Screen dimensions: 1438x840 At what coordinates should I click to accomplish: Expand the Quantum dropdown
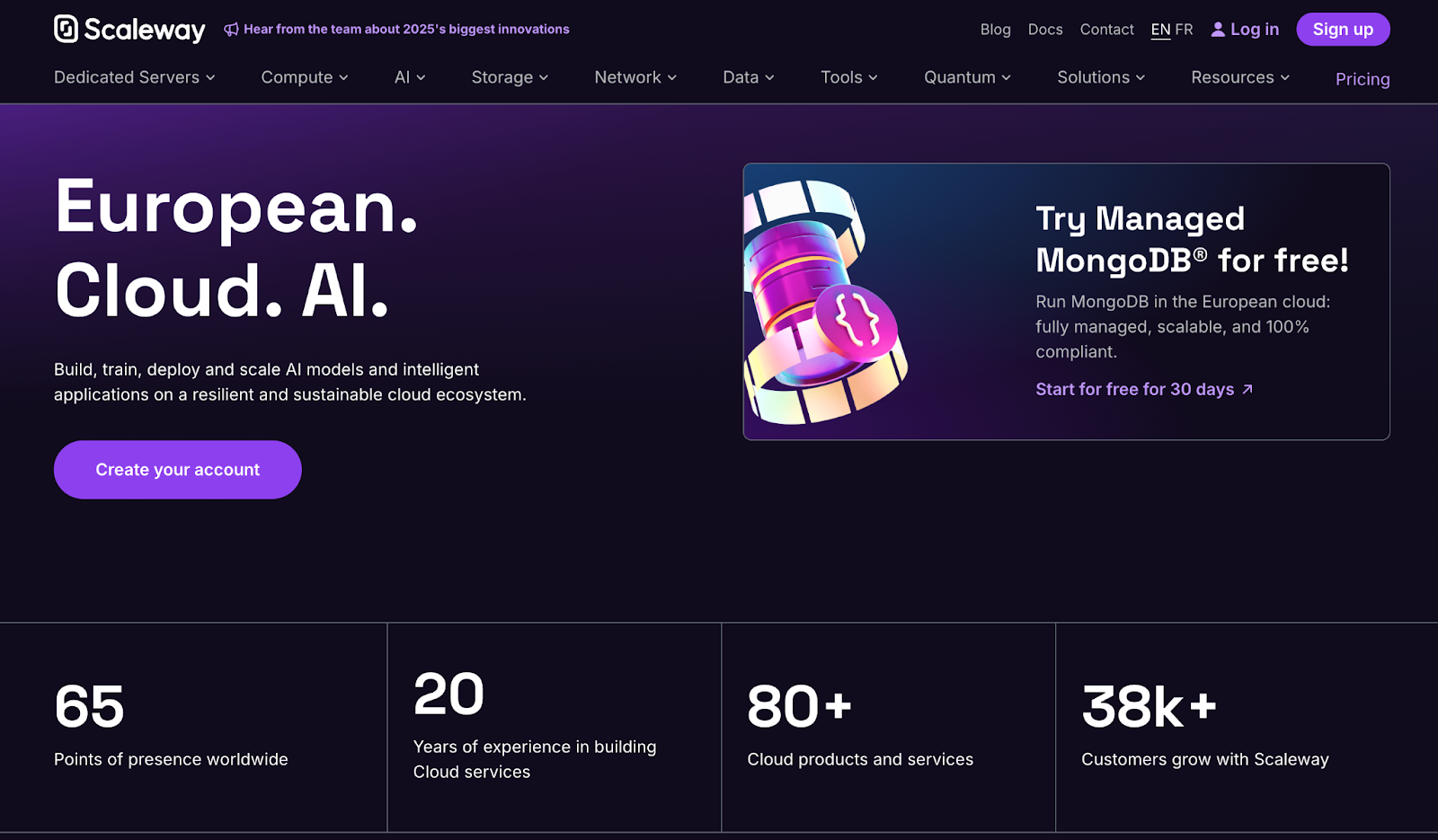[x=966, y=77]
